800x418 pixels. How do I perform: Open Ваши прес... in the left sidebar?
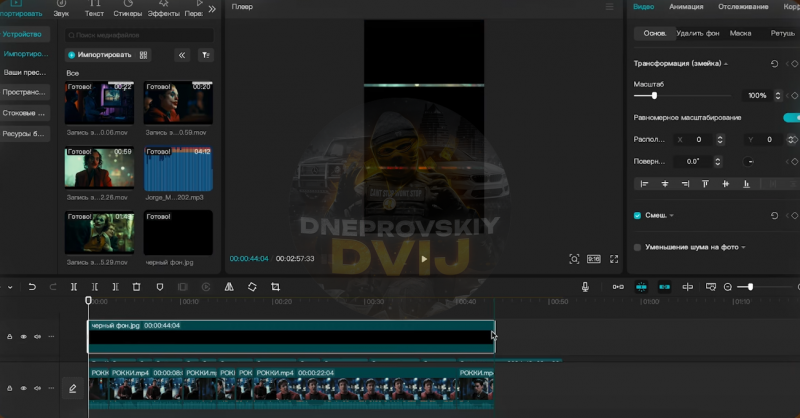(24, 72)
